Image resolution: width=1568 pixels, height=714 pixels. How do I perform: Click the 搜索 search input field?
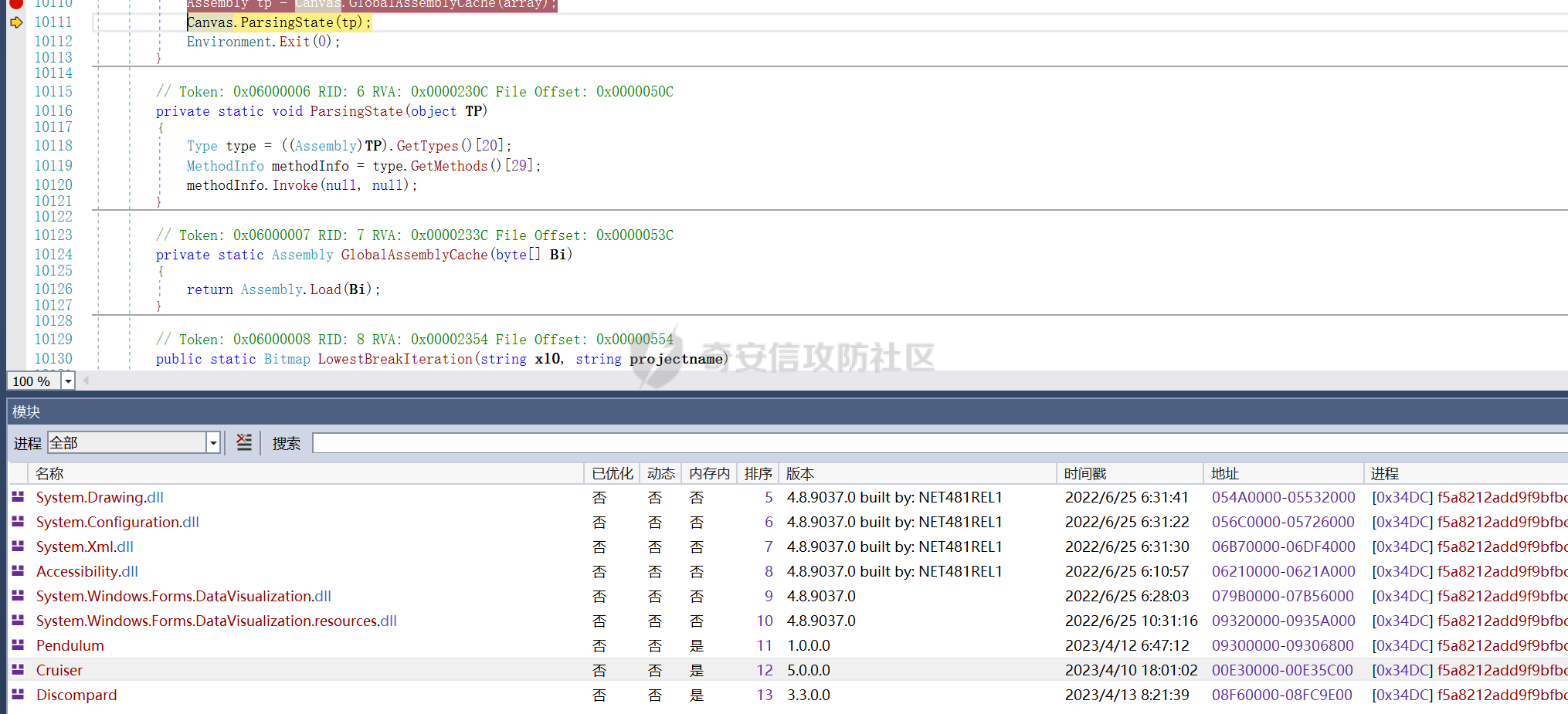[939, 443]
